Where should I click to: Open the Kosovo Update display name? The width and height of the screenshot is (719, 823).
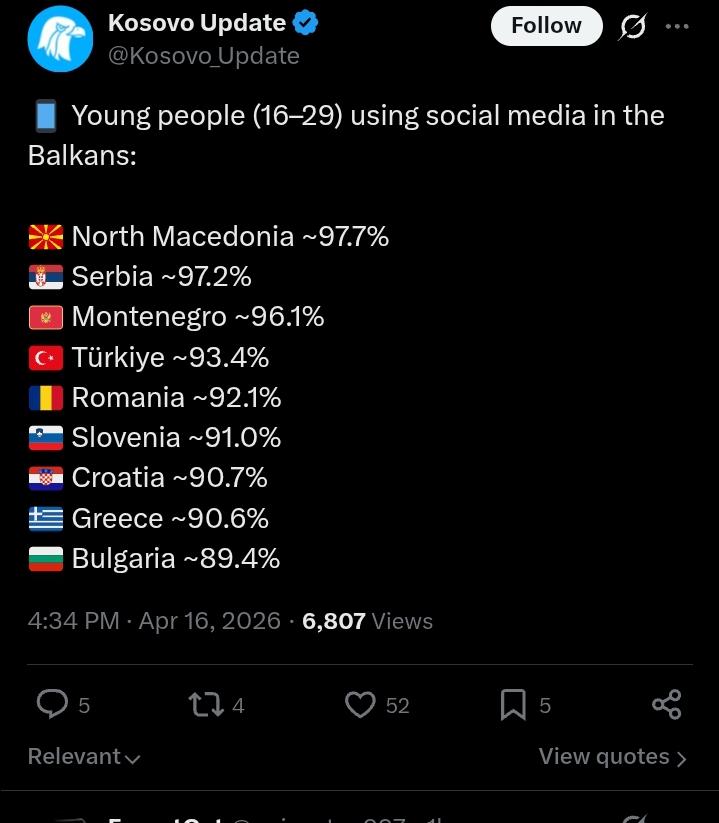click(x=196, y=23)
